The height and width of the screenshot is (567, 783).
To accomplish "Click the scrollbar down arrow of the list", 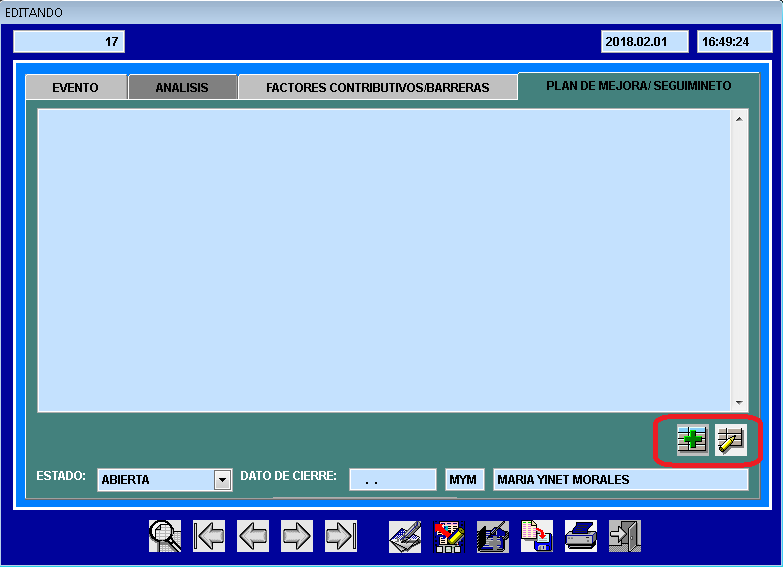I will click(739, 403).
